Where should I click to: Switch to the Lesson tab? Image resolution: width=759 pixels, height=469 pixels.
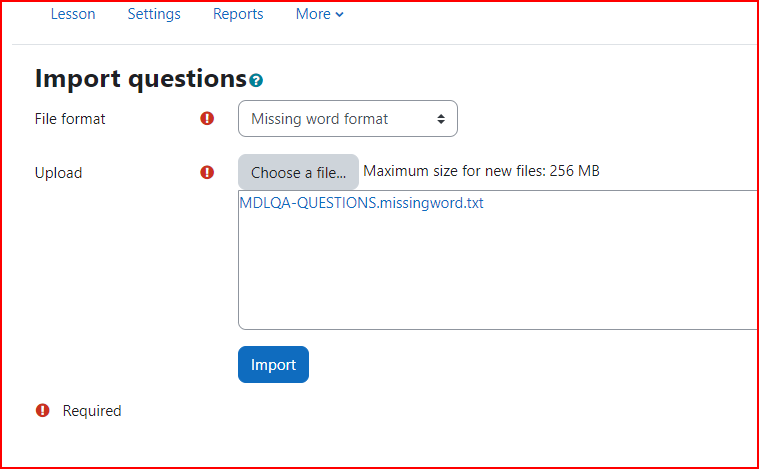pos(73,14)
